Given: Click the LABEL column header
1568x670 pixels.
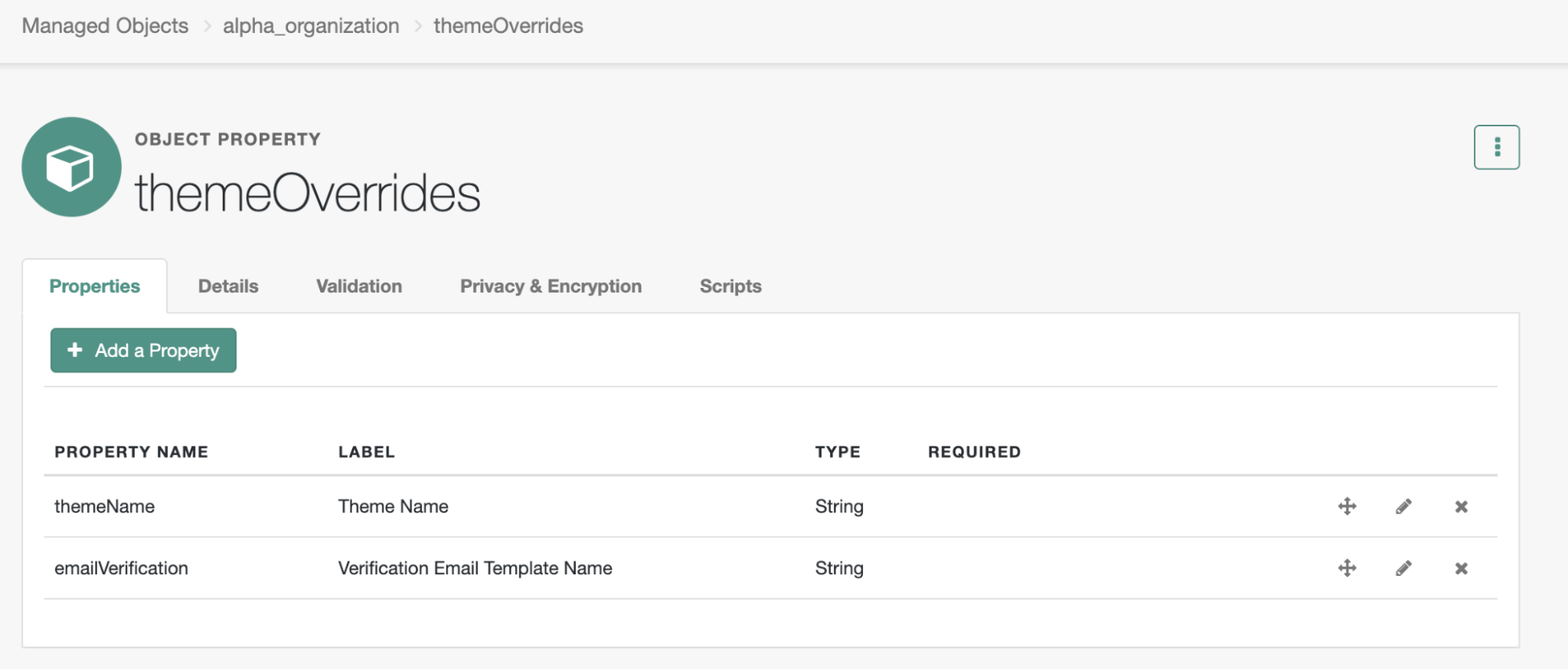Looking at the screenshot, I should (366, 452).
